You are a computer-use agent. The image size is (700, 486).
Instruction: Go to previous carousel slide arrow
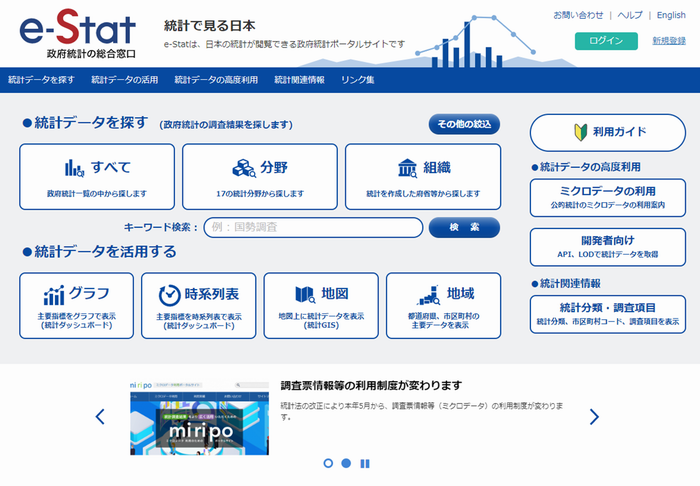[100, 416]
